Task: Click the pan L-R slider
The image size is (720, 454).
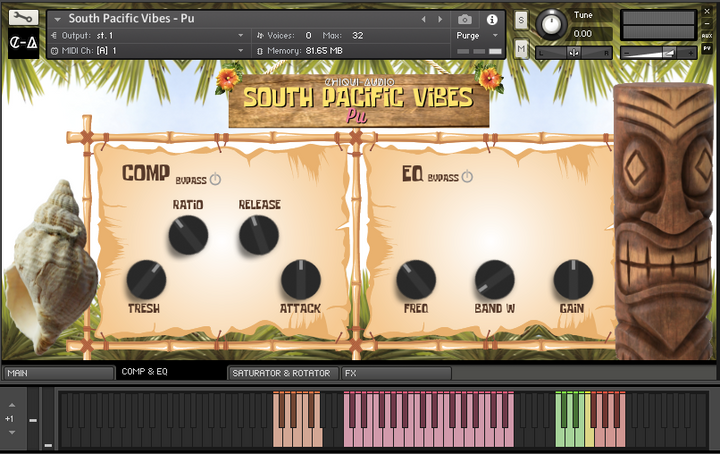Action: click(574, 53)
